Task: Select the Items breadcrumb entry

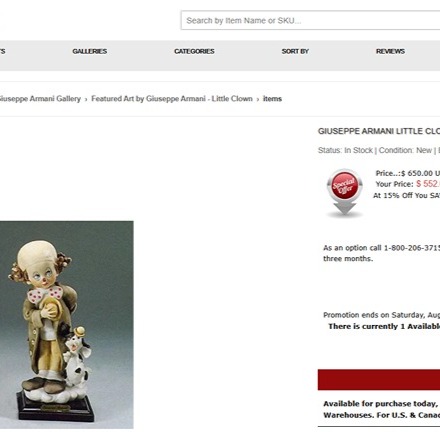Action: pos(272,99)
